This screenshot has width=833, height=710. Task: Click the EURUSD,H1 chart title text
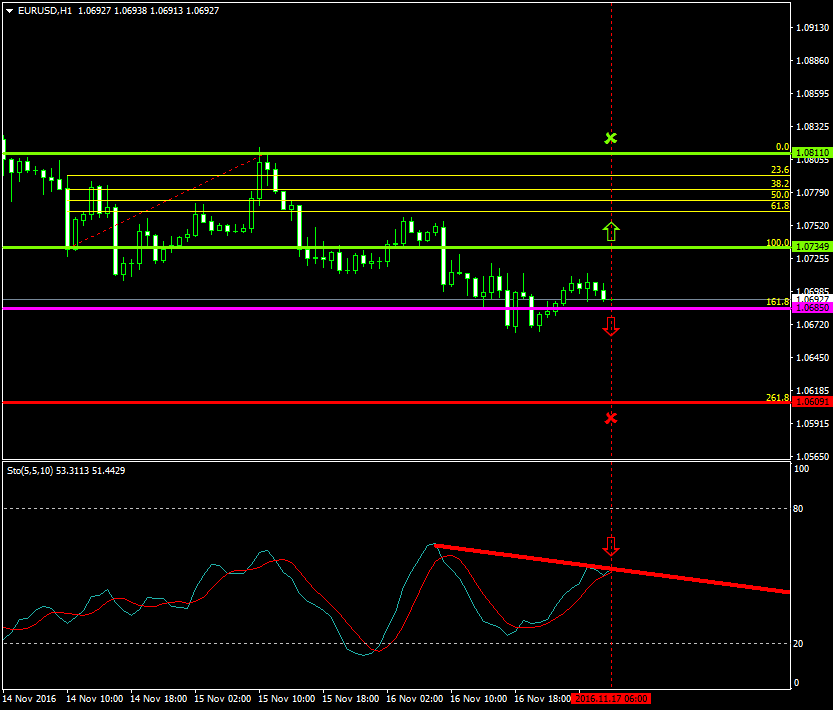[45, 10]
